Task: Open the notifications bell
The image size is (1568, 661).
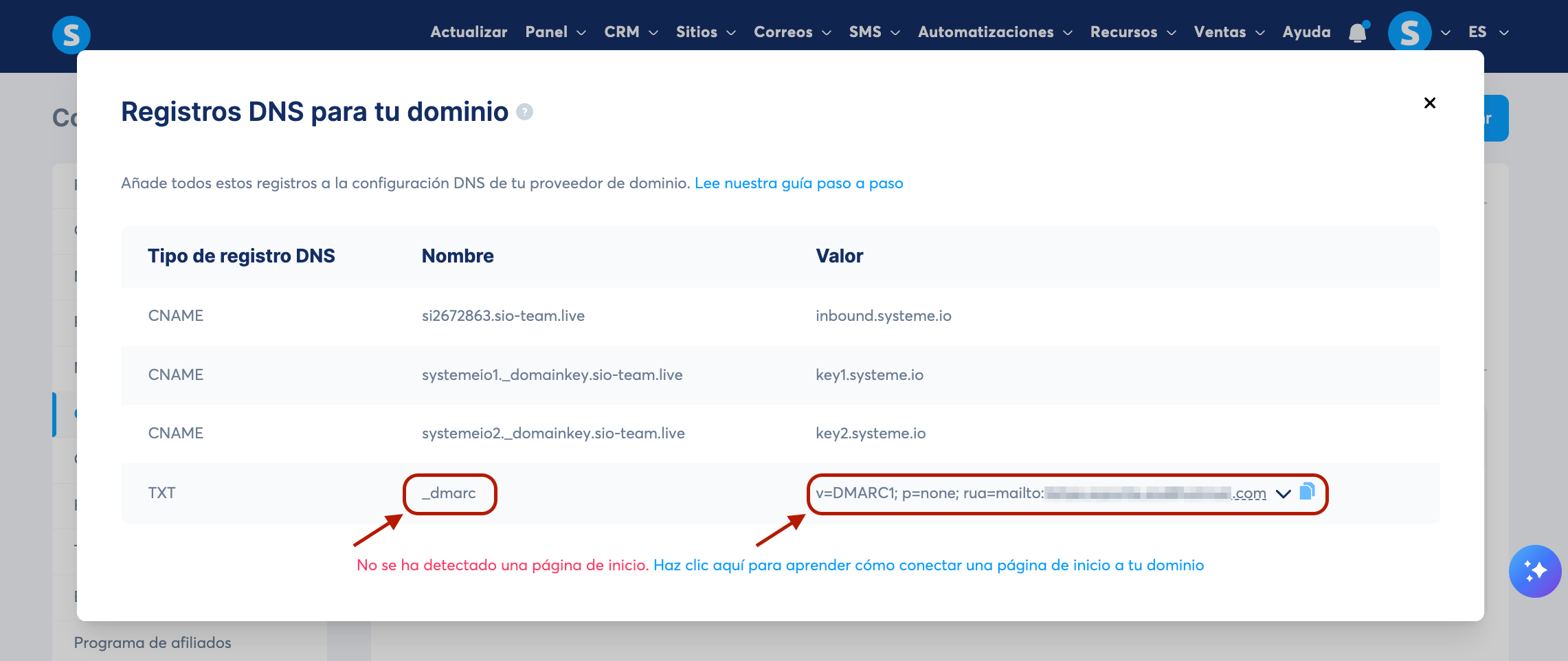Action: point(1358,32)
